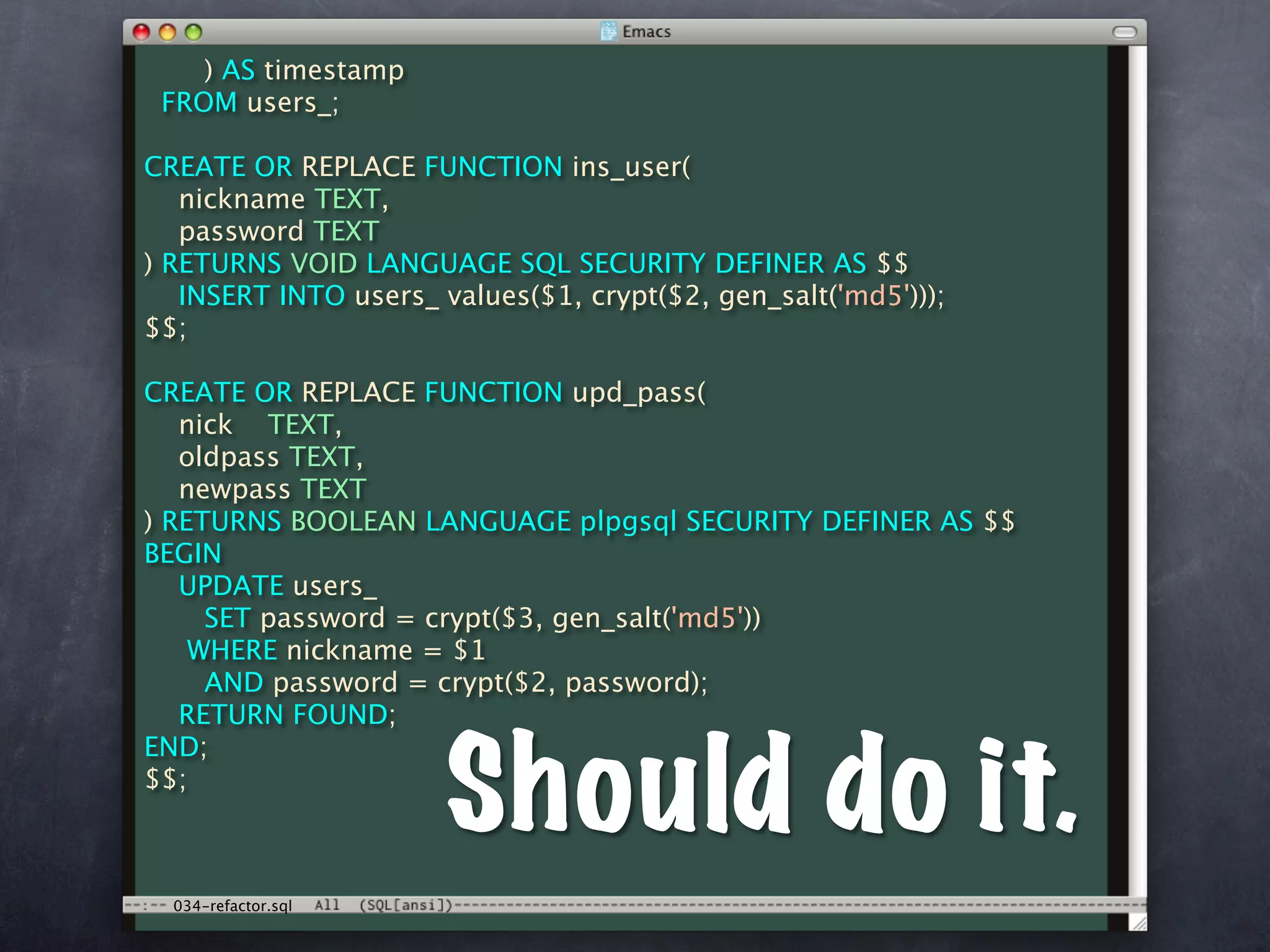Click on 'FROM users_;' line

click(x=250, y=102)
